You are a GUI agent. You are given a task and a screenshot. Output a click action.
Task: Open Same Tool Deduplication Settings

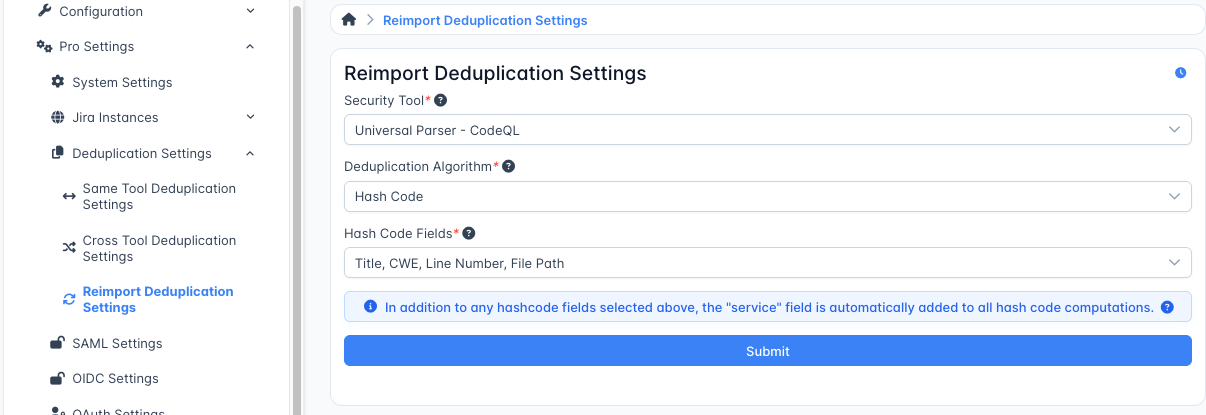pyautogui.click(x=159, y=196)
